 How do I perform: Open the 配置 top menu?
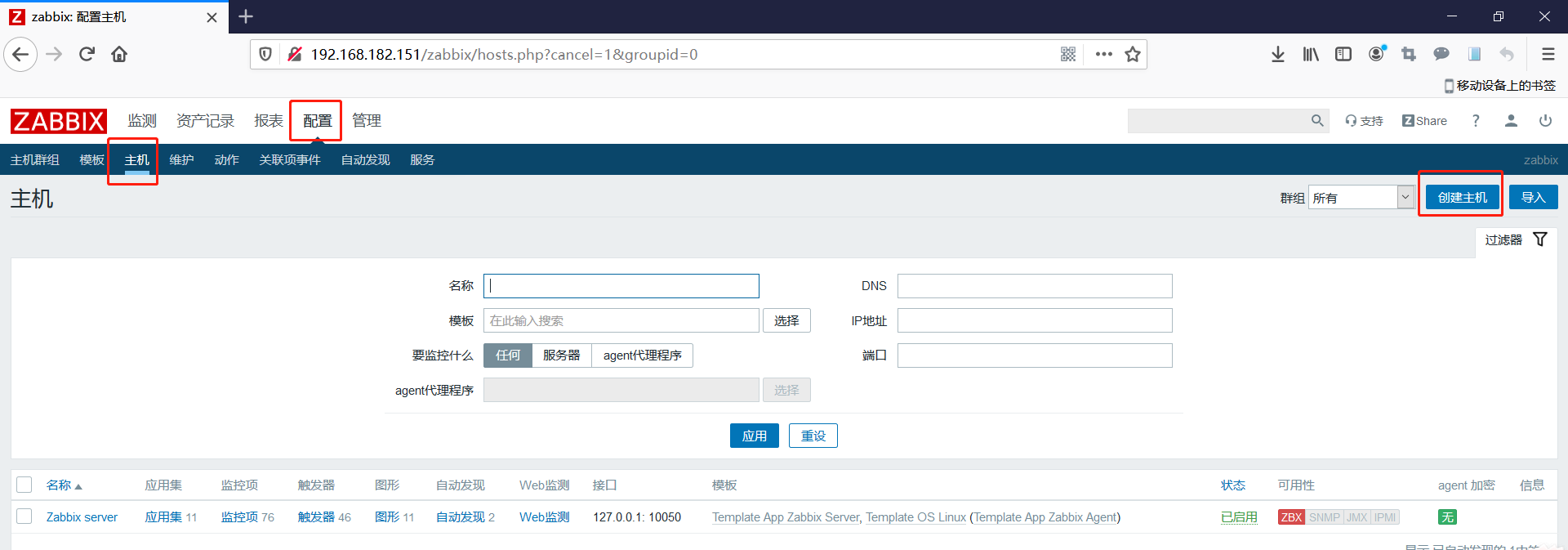pos(318,121)
